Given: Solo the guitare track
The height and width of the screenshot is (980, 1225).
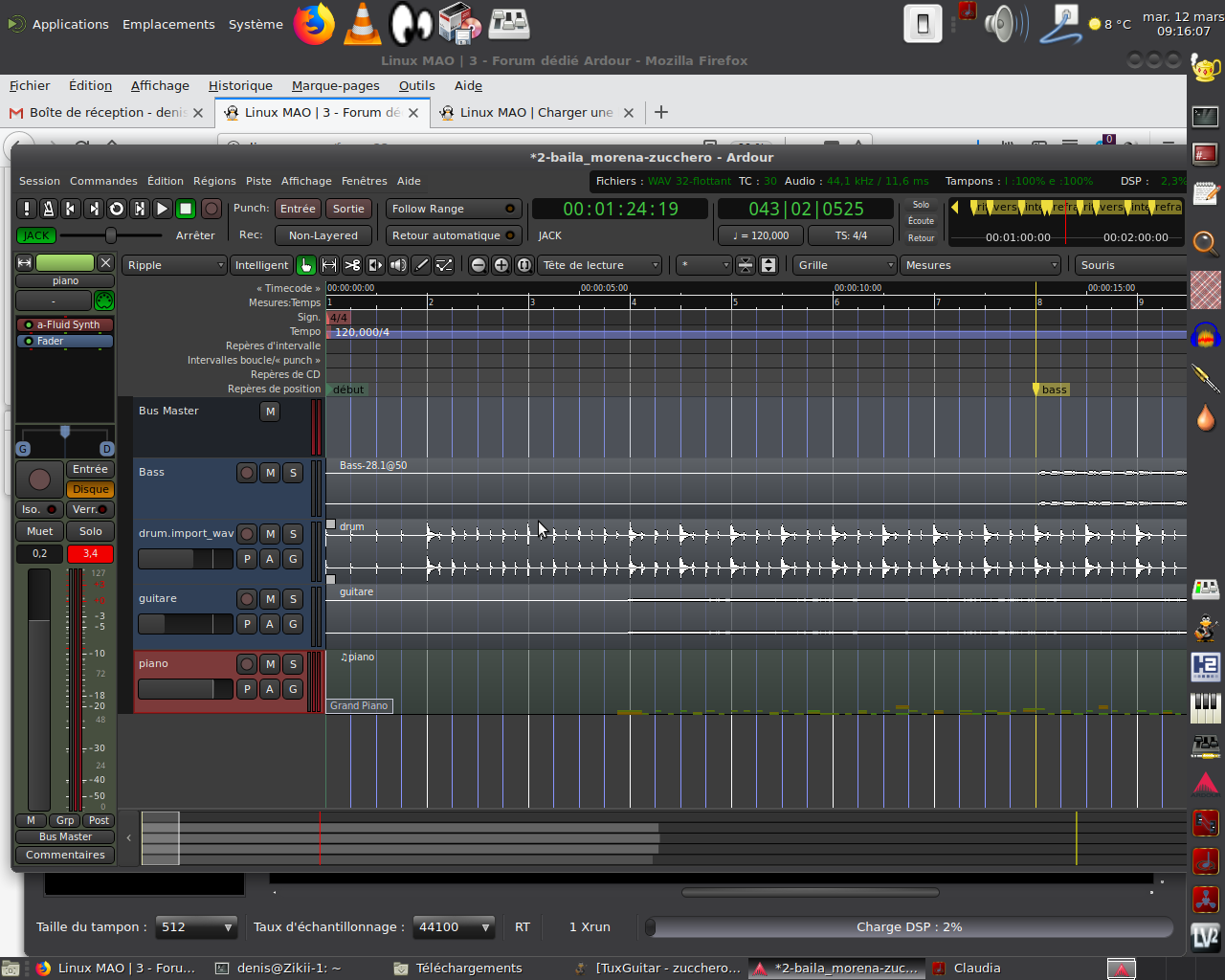Looking at the screenshot, I should click(x=293, y=599).
